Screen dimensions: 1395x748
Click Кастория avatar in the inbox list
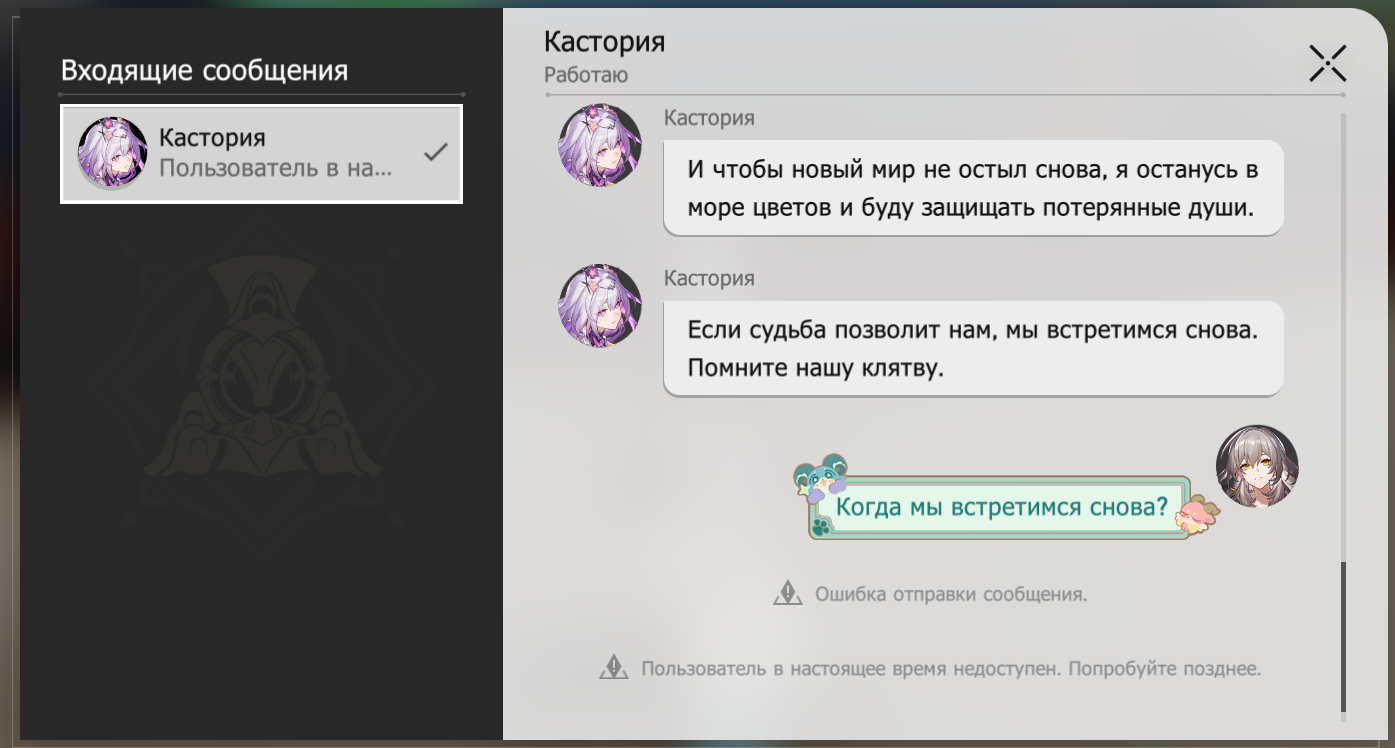click(113, 152)
